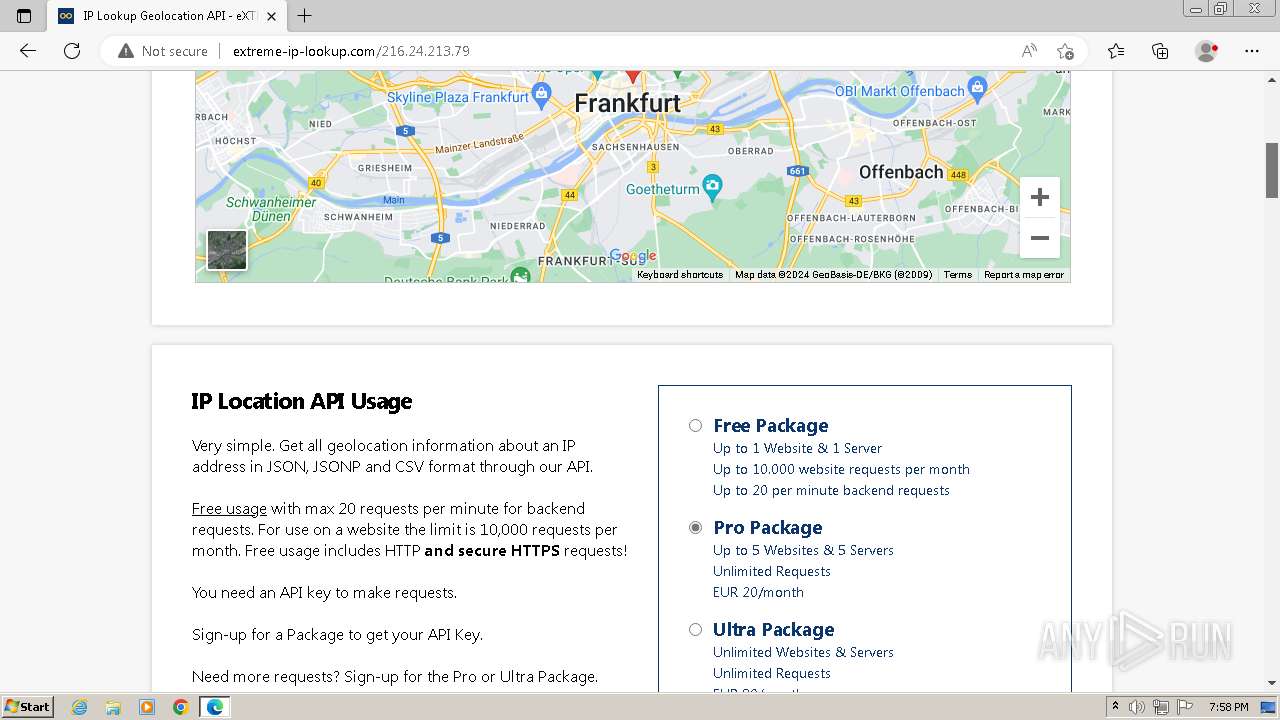This screenshot has height=720, width=1280.
Task: Click 'Sign-up for a Package' sentence
Action: (337, 635)
